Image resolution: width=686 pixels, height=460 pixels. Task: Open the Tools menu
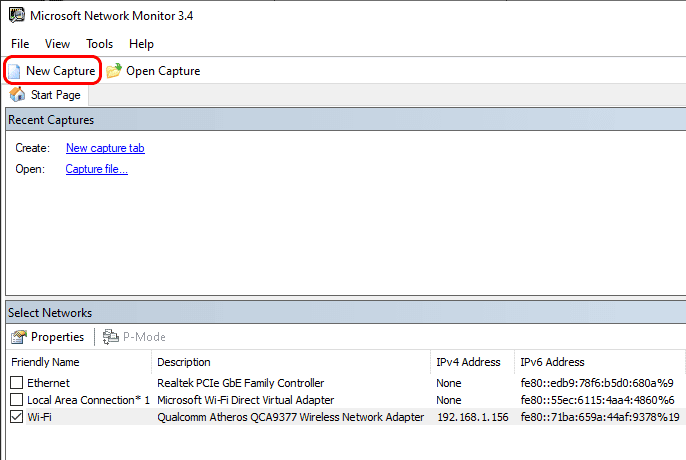click(99, 44)
